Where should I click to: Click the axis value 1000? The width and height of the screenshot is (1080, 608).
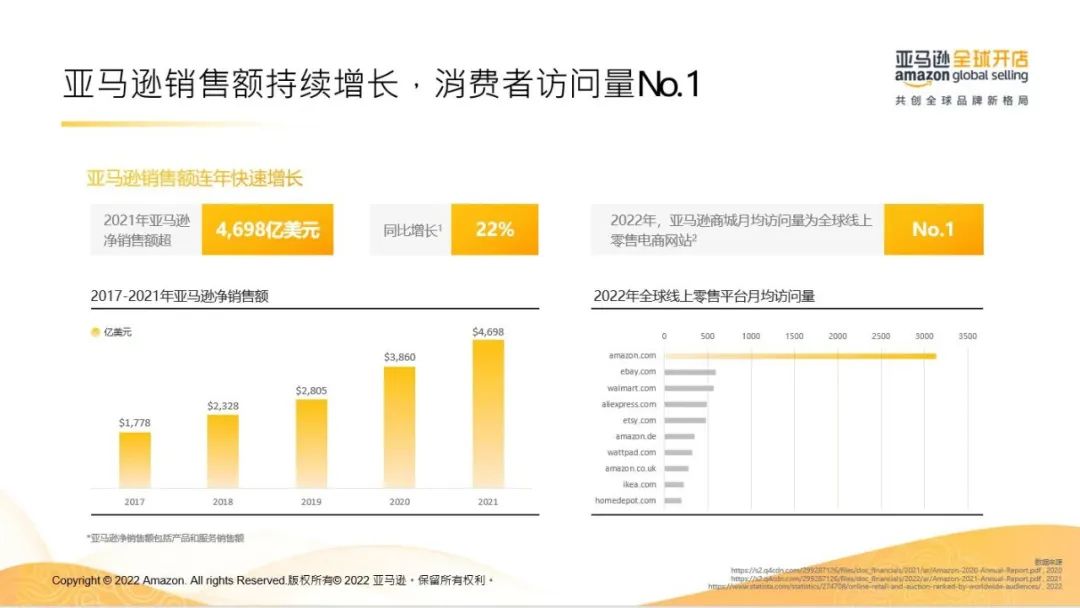(751, 336)
